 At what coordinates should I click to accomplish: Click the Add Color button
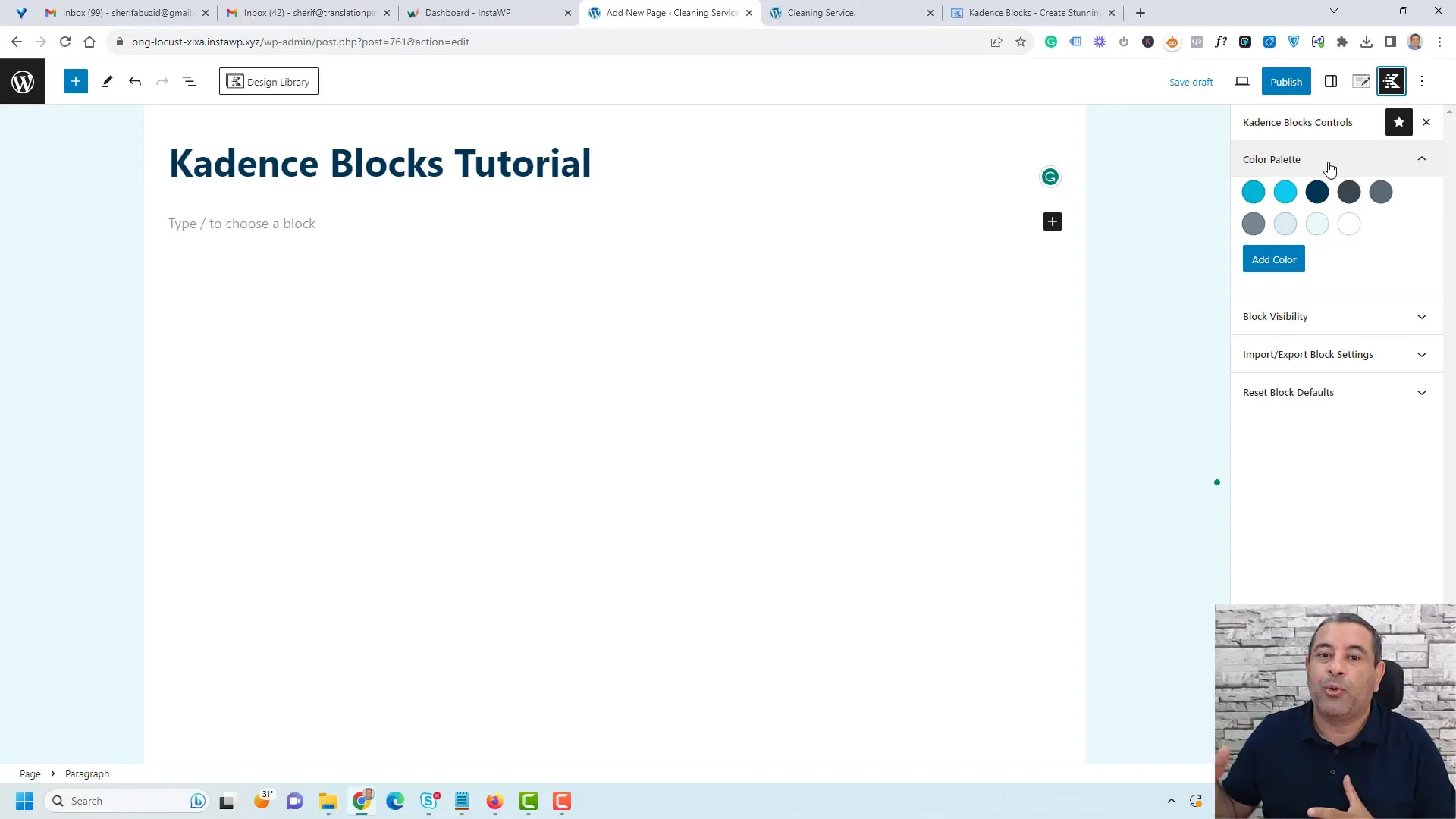1274,259
